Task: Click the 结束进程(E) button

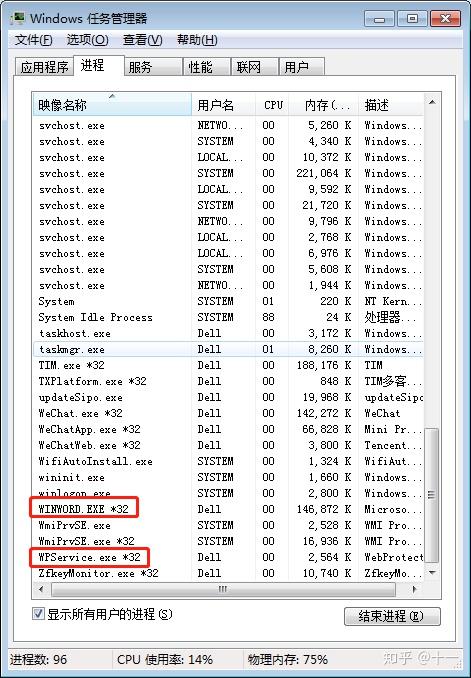Action: pyautogui.click(x=392, y=616)
